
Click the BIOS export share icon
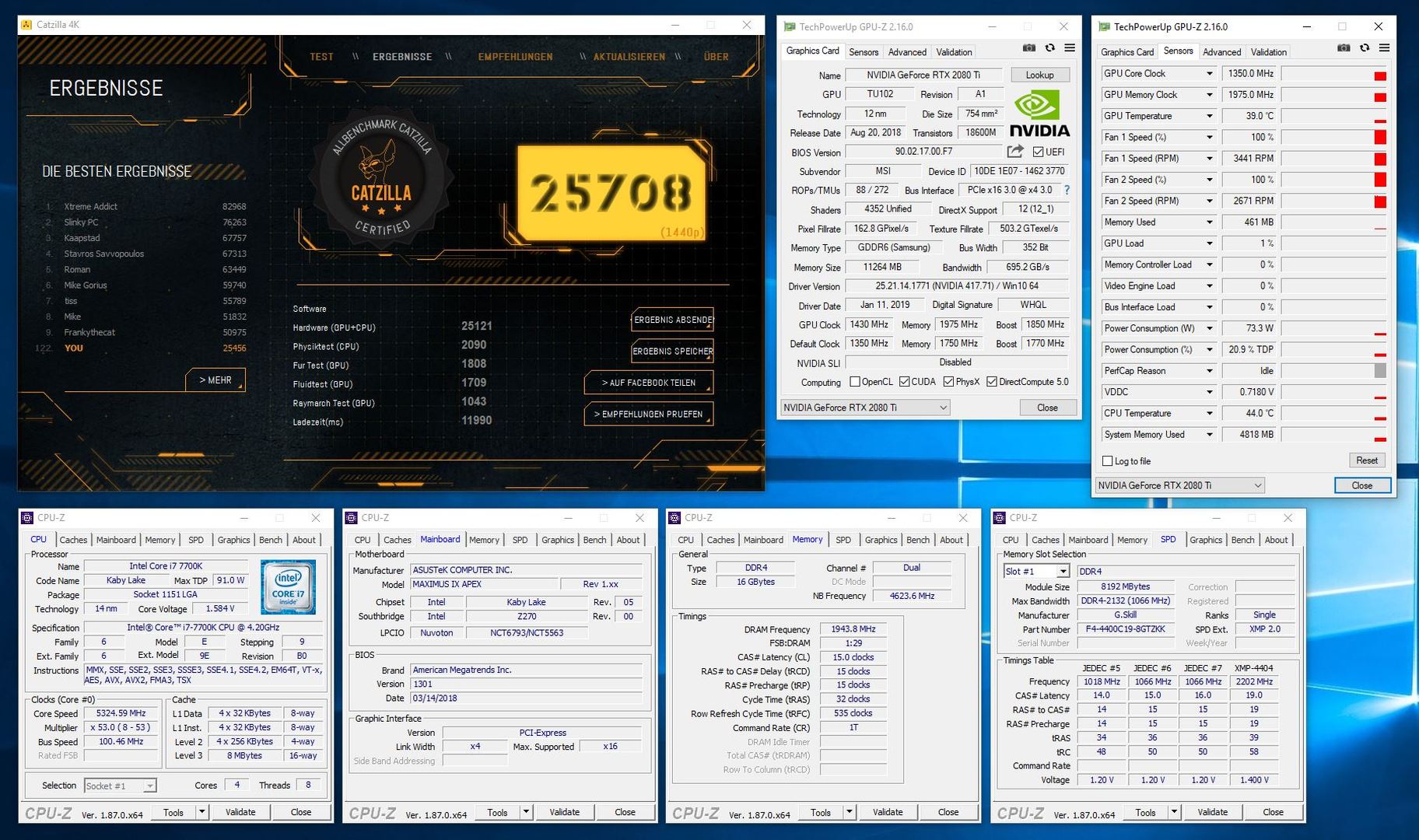[1015, 151]
